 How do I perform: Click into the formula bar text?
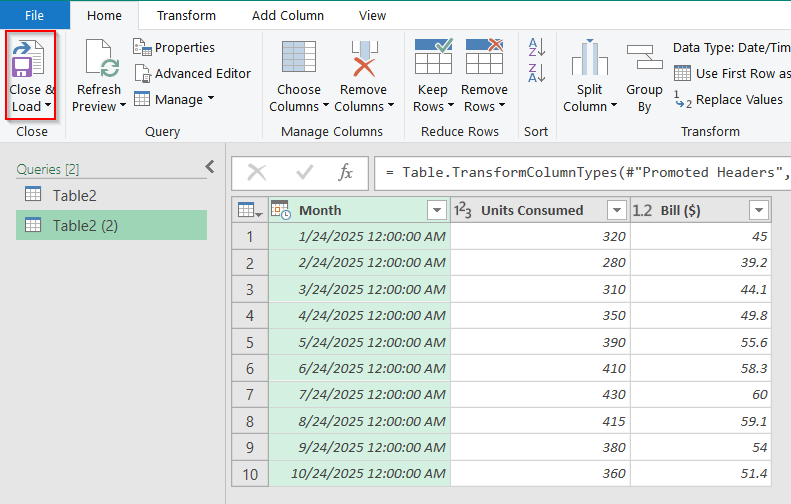[585, 173]
